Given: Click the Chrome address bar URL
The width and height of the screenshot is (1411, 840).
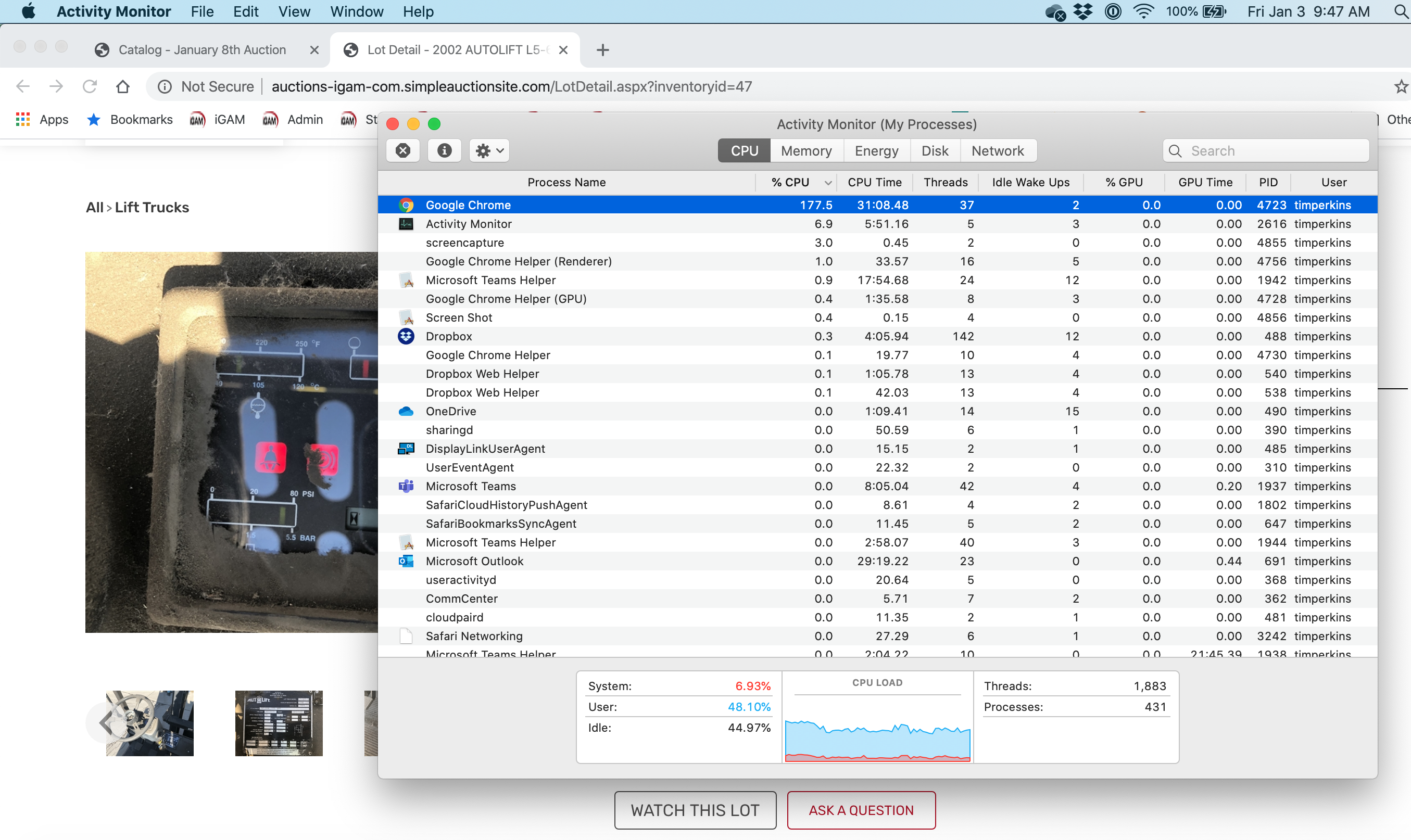Looking at the screenshot, I should point(511,86).
